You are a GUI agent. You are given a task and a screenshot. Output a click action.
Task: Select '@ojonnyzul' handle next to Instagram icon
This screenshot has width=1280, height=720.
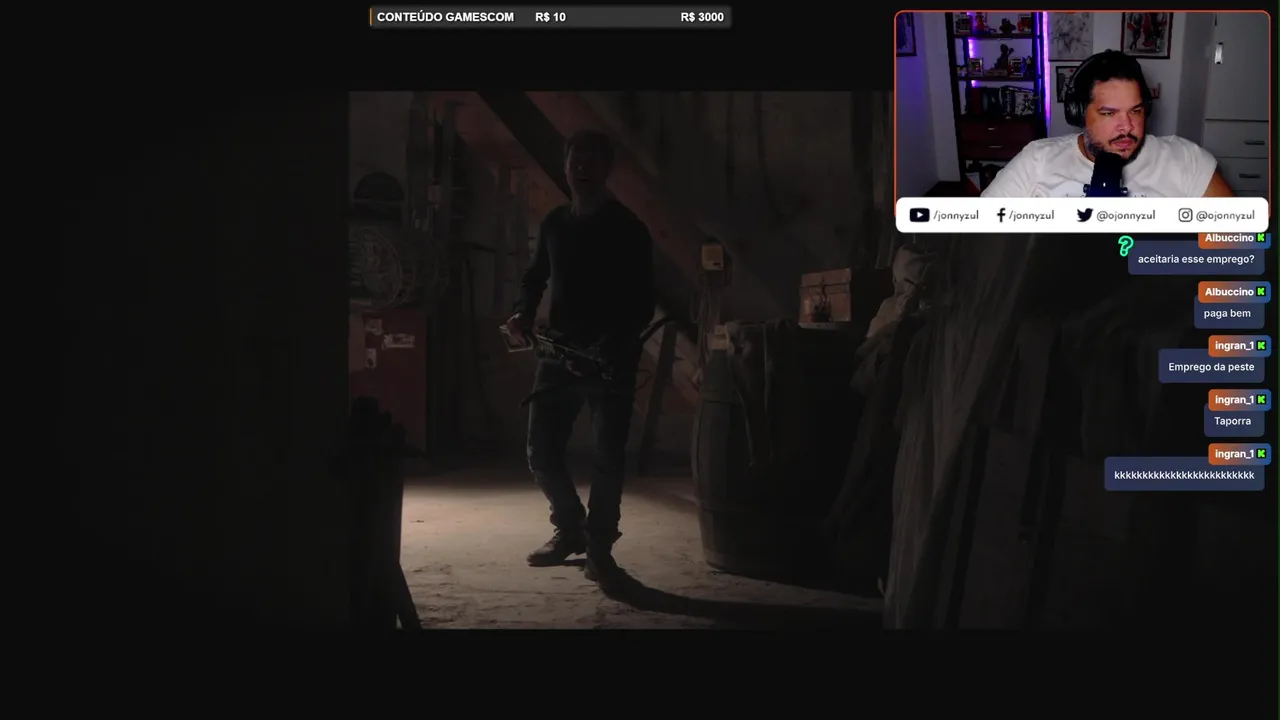[1225, 215]
